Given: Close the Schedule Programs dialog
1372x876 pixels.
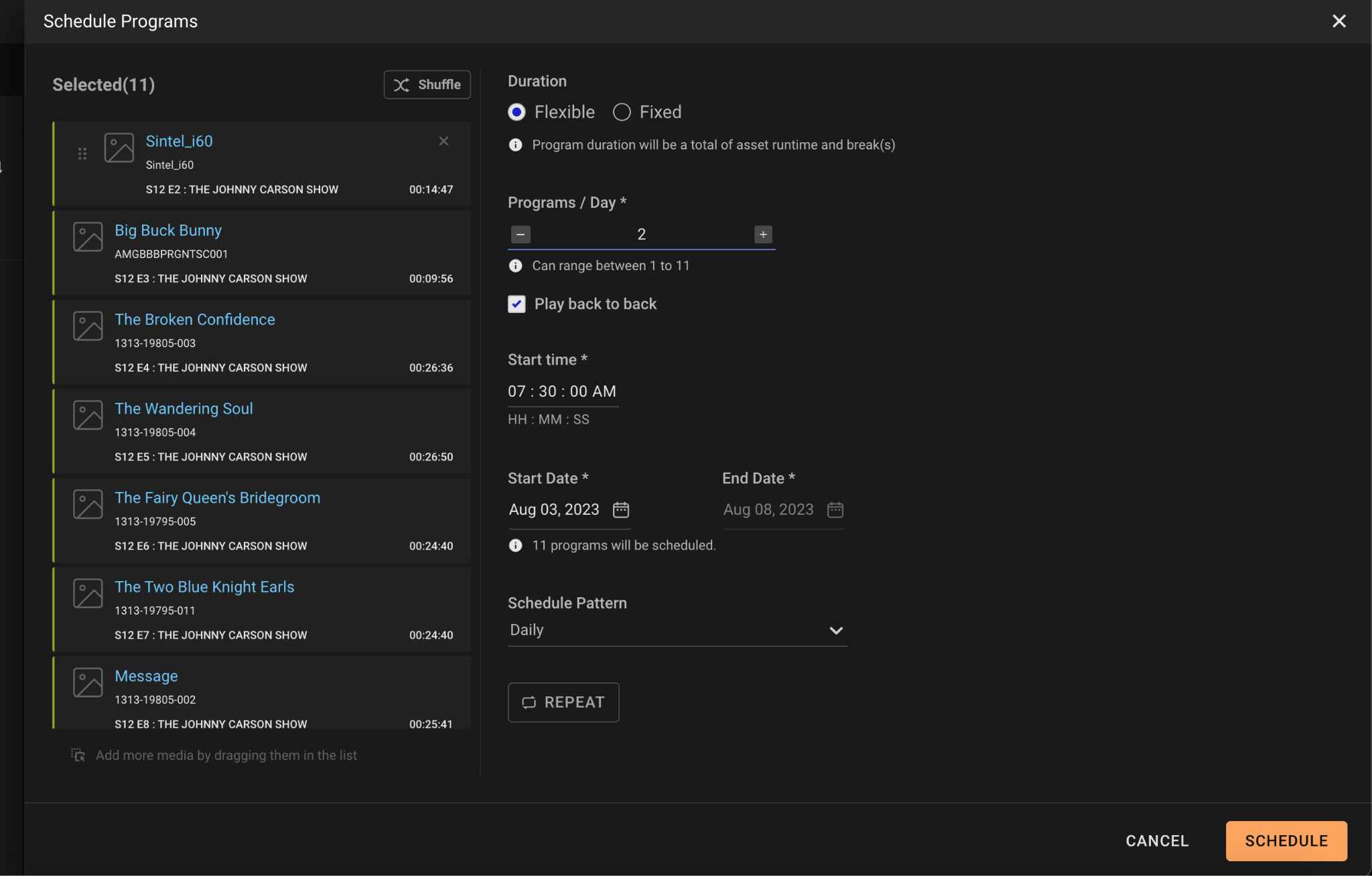Looking at the screenshot, I should (1339, 21).
